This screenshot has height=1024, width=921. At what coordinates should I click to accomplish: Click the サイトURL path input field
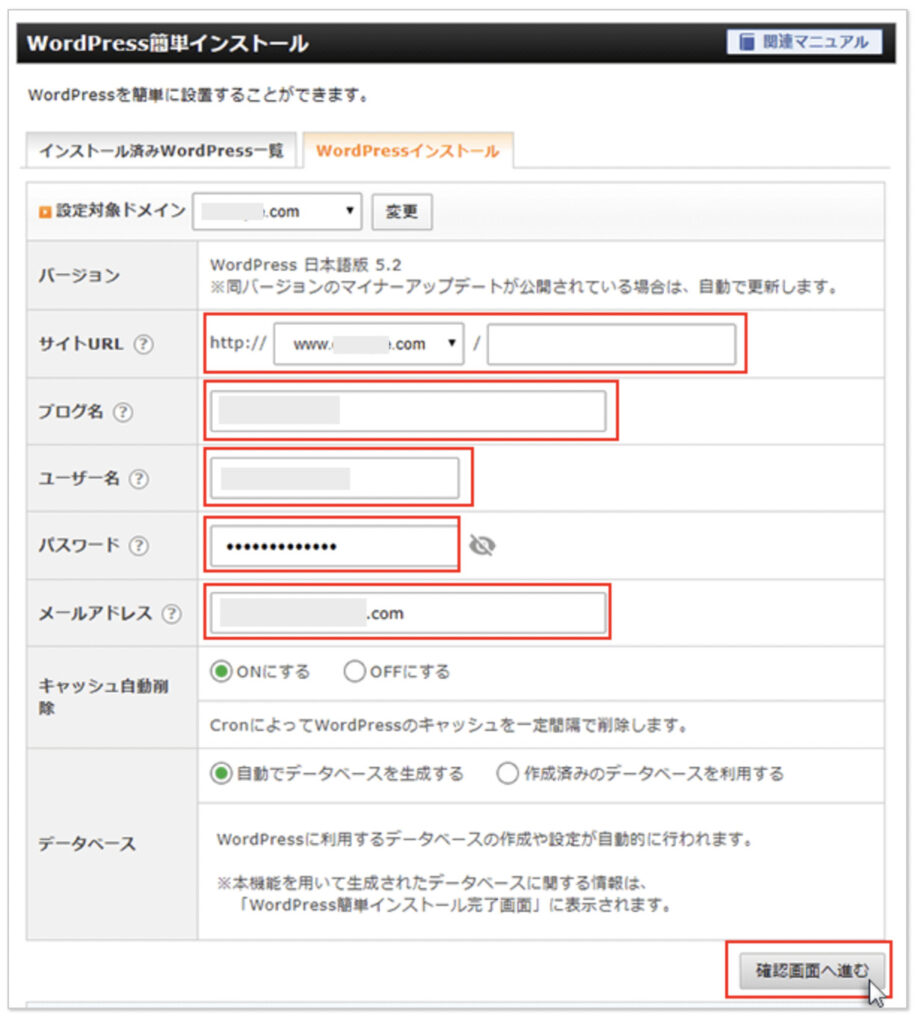click(611, 344)
